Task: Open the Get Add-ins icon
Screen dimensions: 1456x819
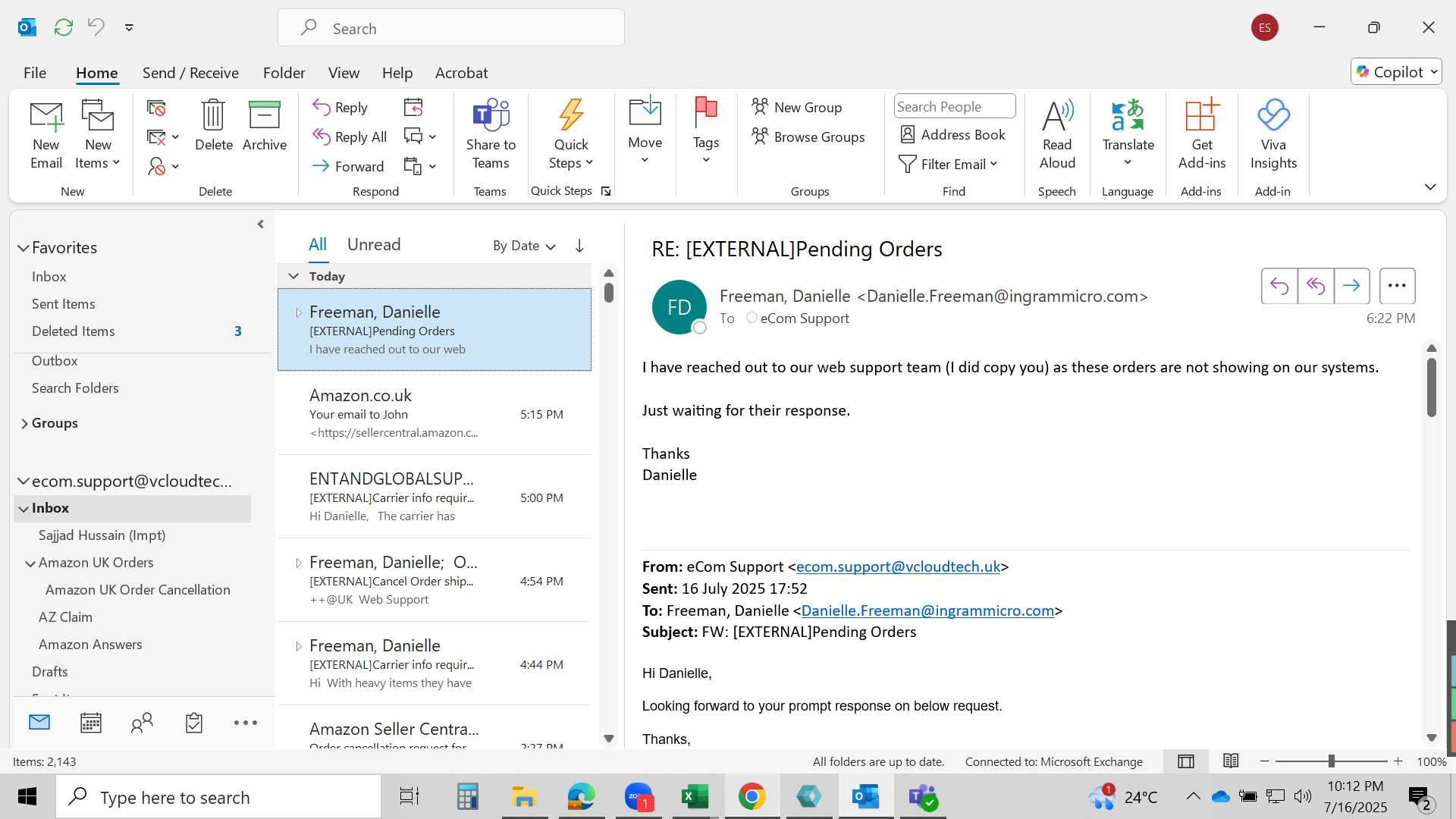Action: coord(1202,115)
